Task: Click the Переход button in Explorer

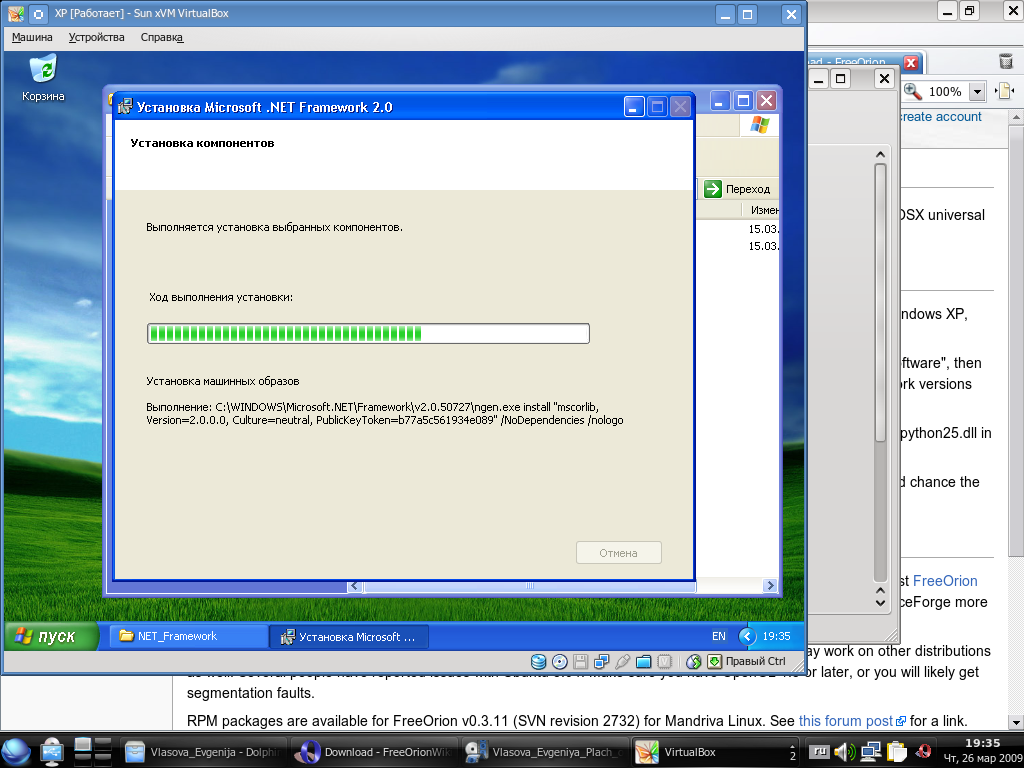Action: click(x=738, y=189)
